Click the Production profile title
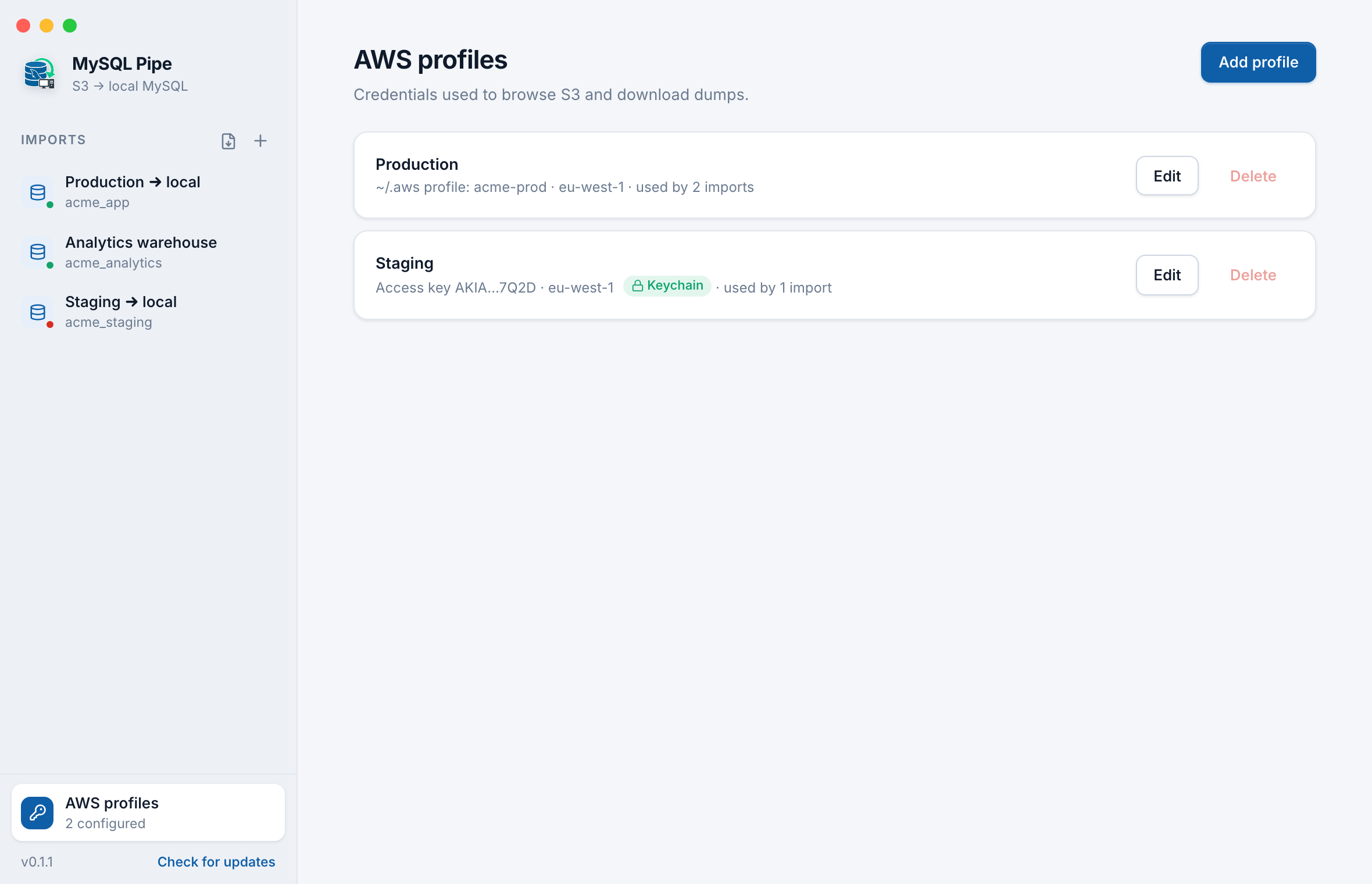 [x=417, y=164]
